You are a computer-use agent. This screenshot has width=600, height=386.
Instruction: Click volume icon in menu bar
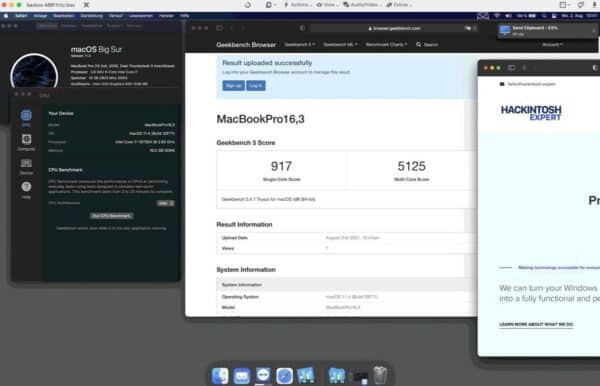click(509, 16)
